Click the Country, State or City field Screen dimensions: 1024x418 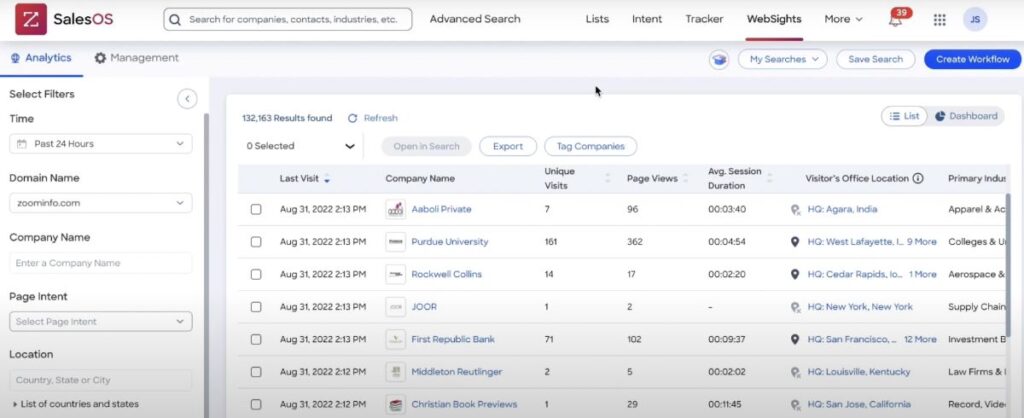coord(101,380)
